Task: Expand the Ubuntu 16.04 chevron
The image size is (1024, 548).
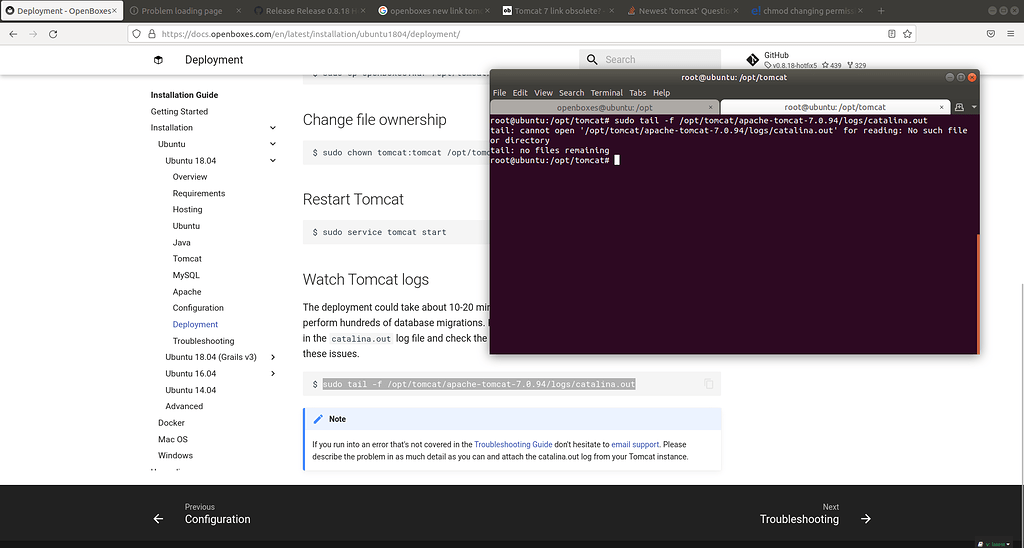Action: click(273, 374)
